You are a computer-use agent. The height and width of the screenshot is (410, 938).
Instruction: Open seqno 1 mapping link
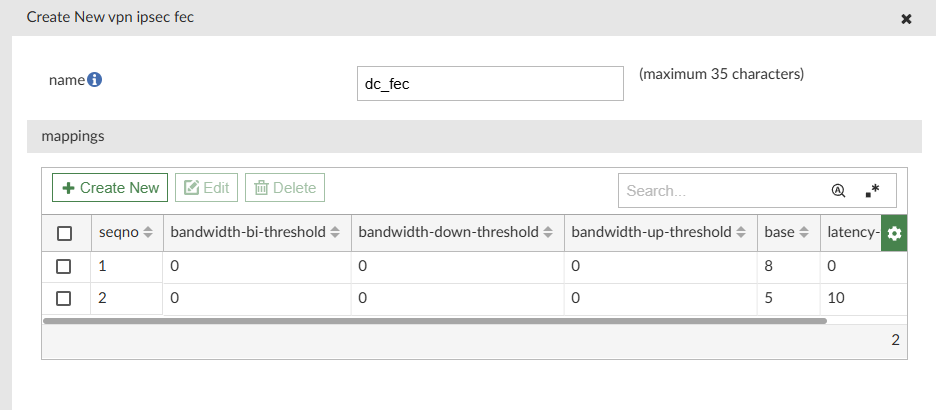103,267
